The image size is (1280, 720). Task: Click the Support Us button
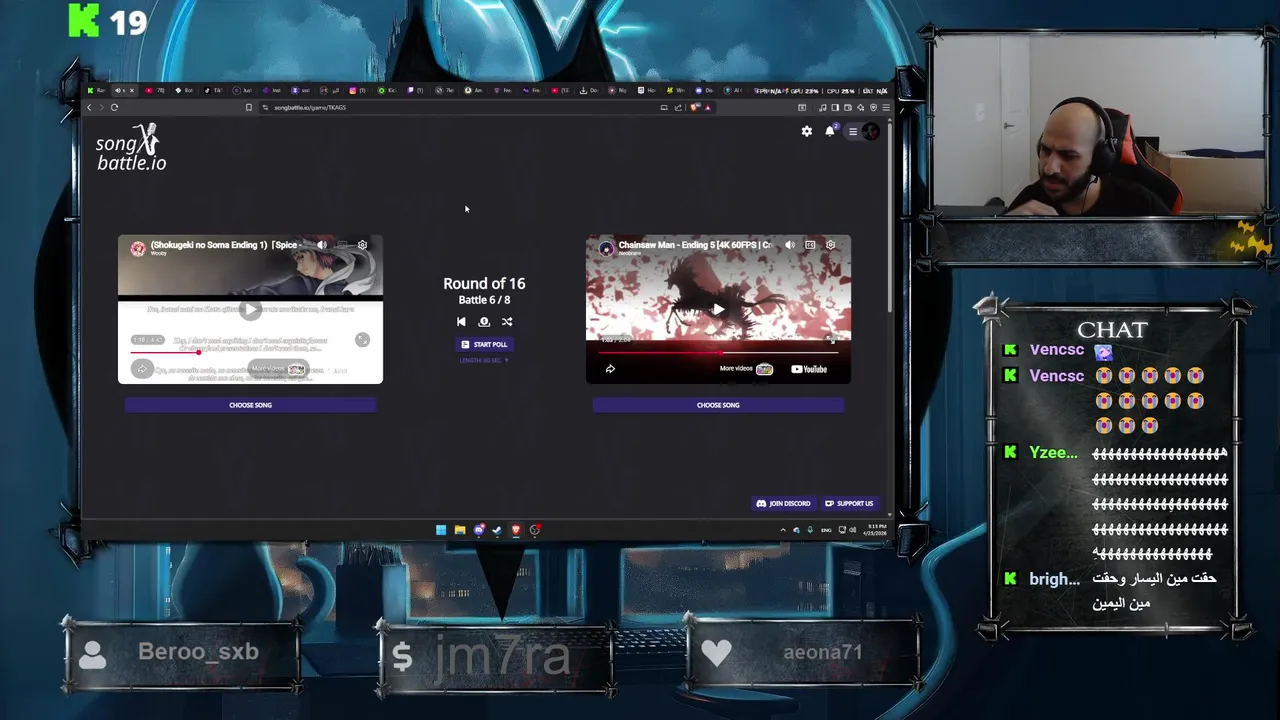849,504
